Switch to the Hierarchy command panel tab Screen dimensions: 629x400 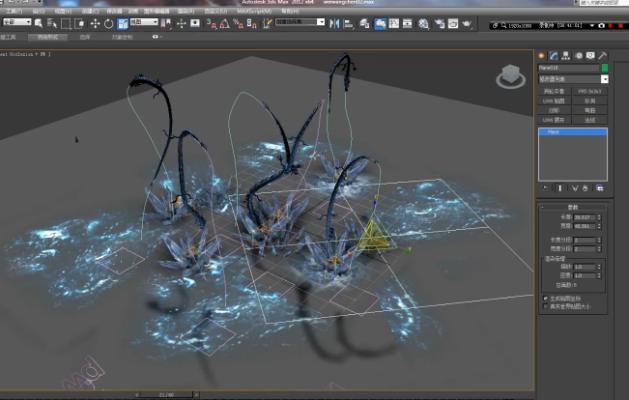point(566,56)
